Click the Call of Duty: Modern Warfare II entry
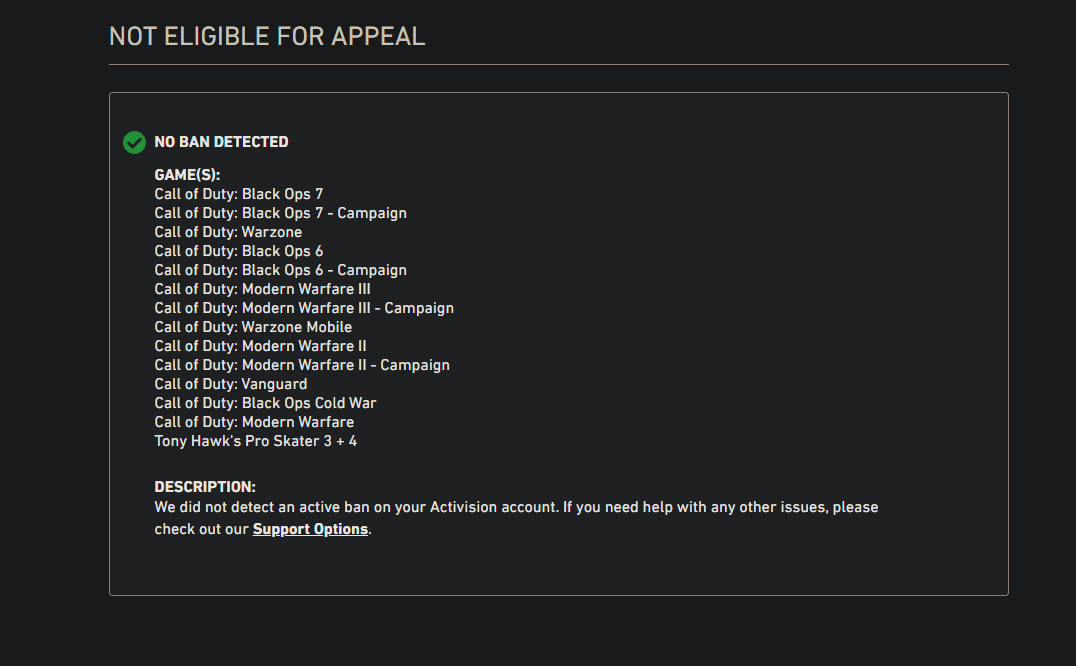 260,346
